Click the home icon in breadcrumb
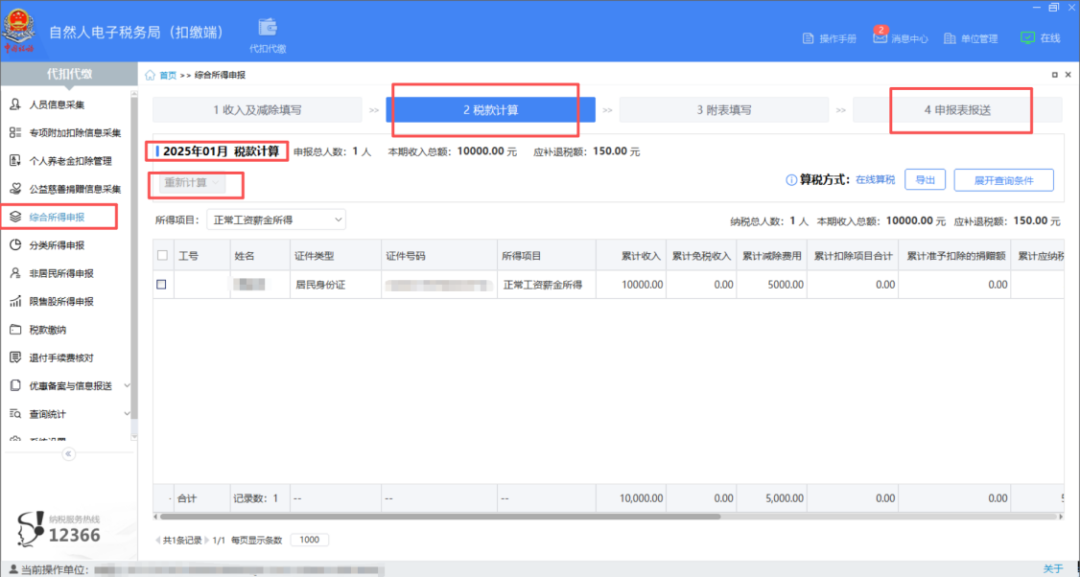 pyautogui.click(x=151, y=75)
